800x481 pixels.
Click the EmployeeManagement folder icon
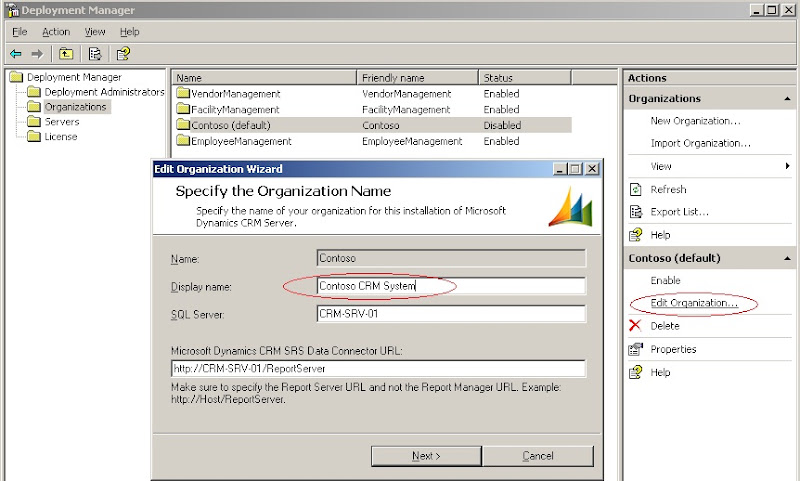[183, 141]
